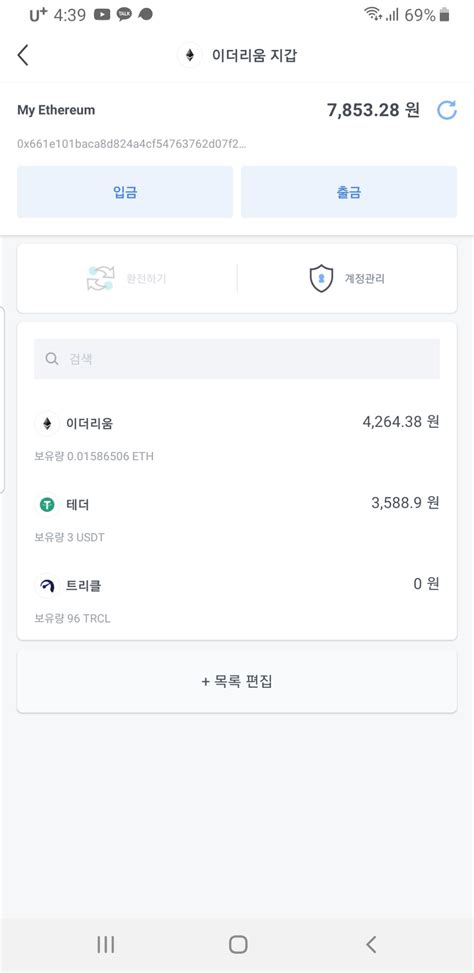
Task: Click the Ethereum coin icon in the list
Action: point(47,424)
